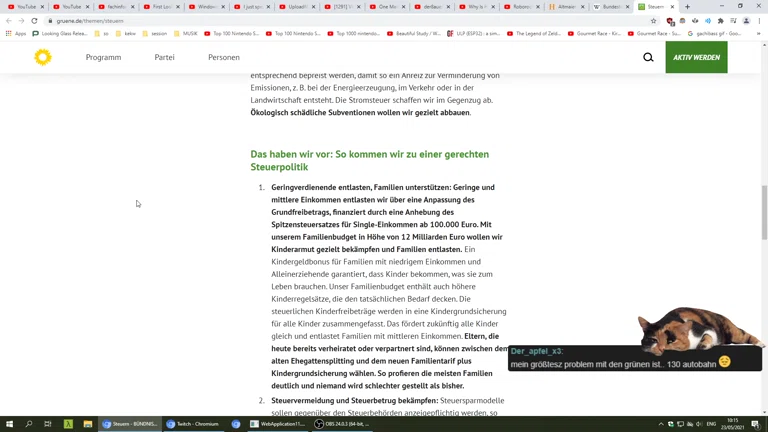
Task: Open the website search magnifier icon
Action: [648, 57]
